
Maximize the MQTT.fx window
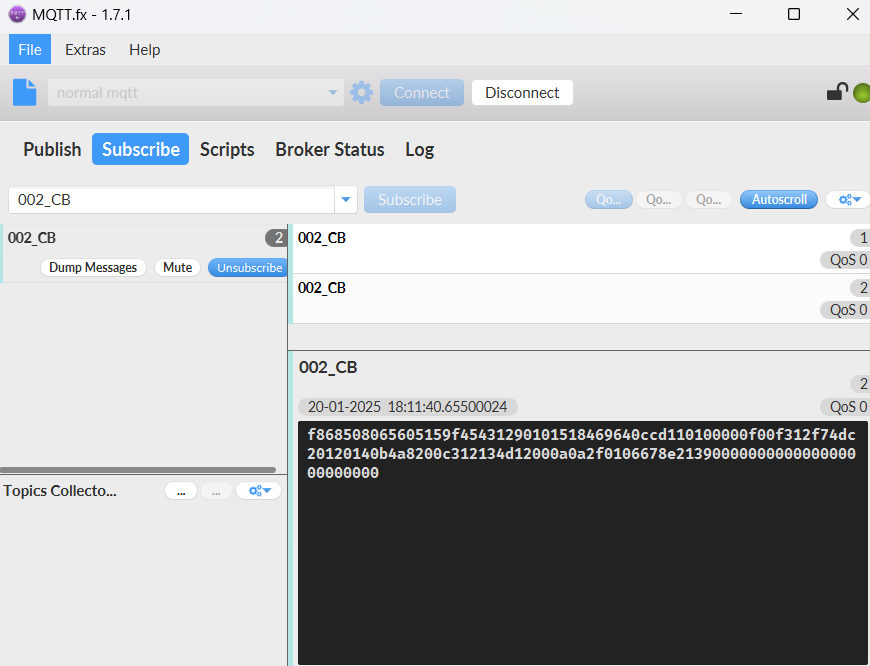pyautogui.click(x=794, y=14)
